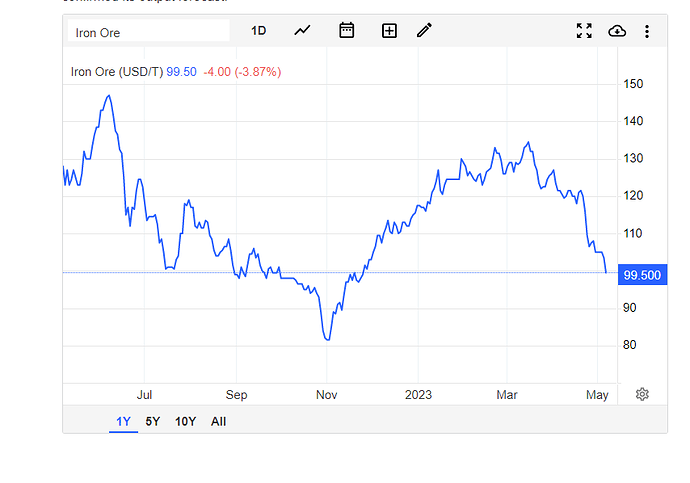Click the 99.500 current price label

pyautogui.click(x=642, y=275)
